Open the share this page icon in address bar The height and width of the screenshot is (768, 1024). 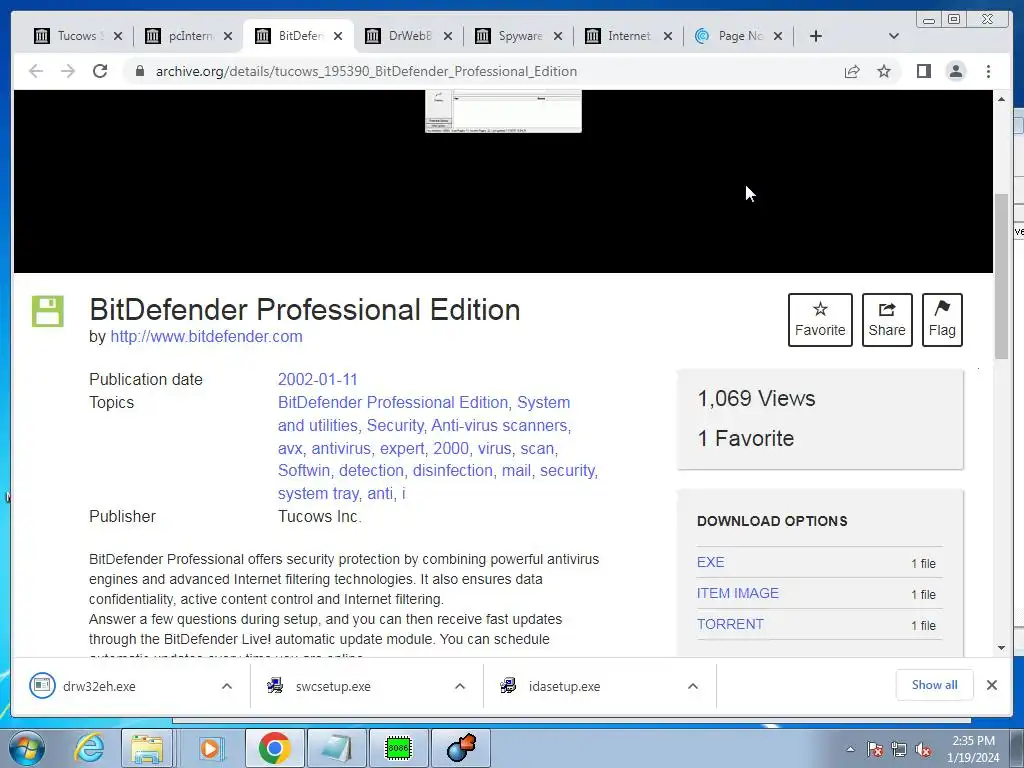pyautogui.click(x=852, y=71)
